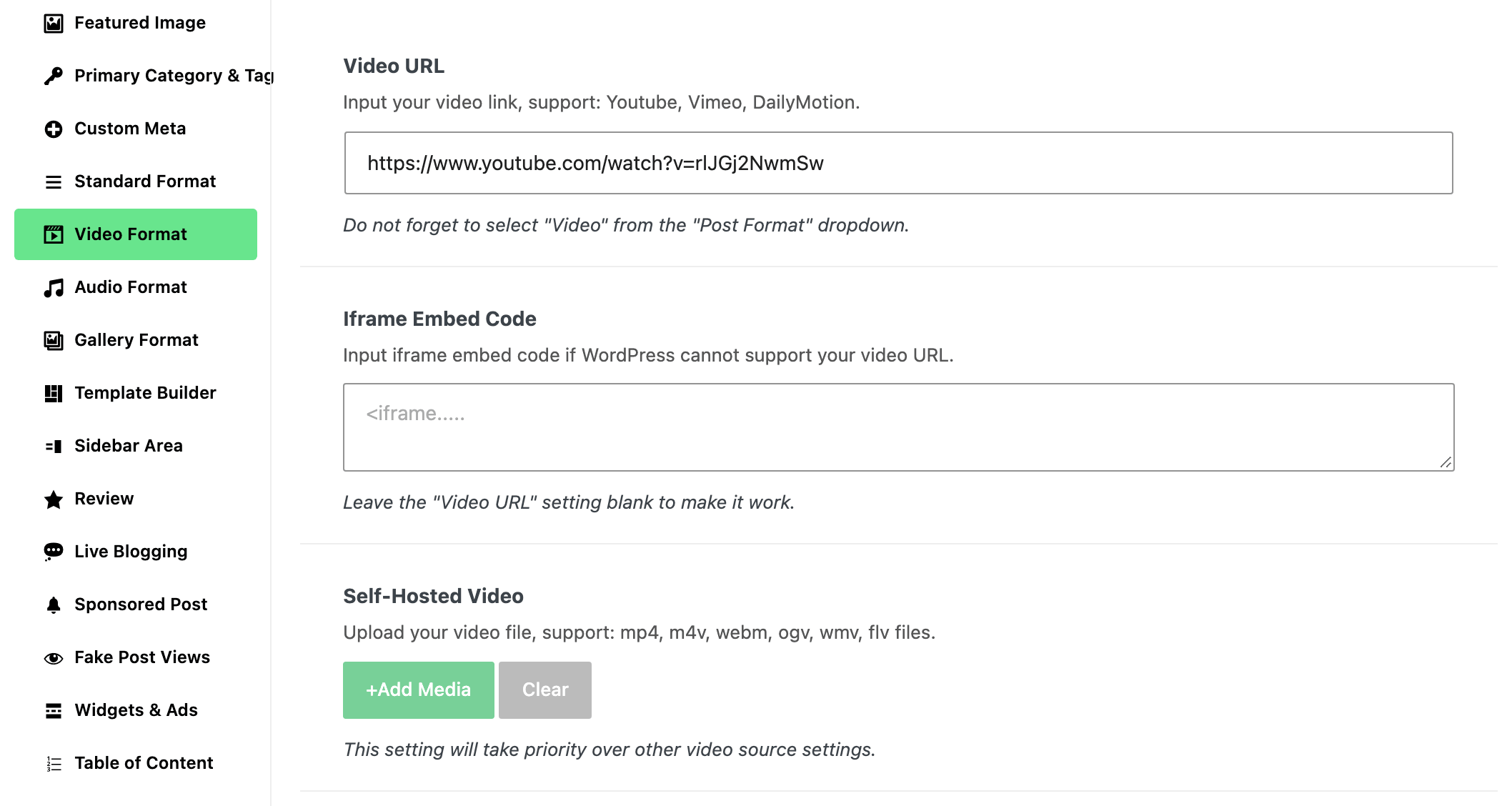Screen dimensions: 1512x806
Task: Grab the iframe textarea resize handle
Action: (1446, 462)
